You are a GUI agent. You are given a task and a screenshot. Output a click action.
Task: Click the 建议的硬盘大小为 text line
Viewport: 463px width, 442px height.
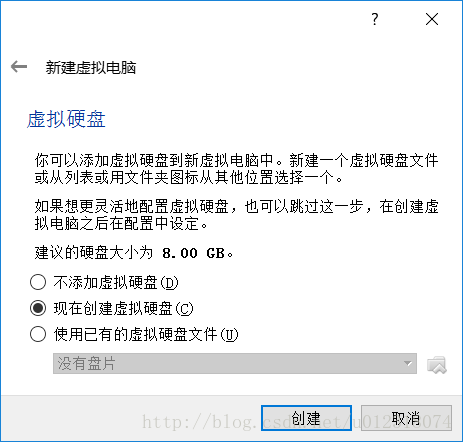coord(134,253)
